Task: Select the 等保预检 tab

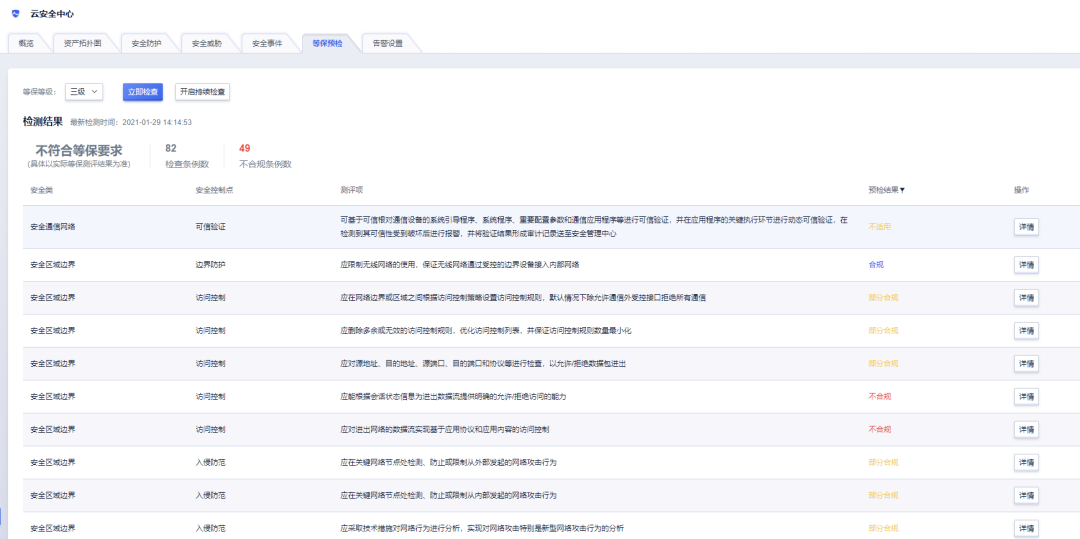Action: pos(327,44)
